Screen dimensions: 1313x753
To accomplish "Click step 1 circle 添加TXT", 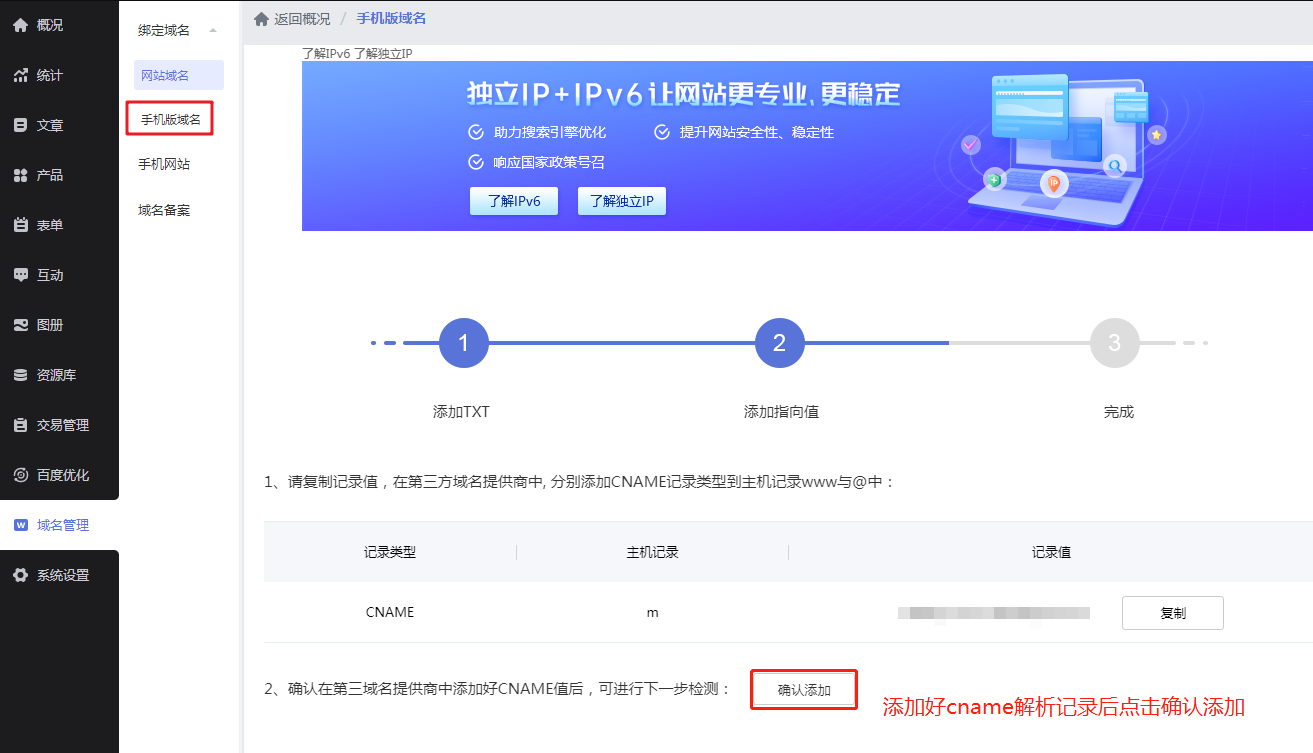I will coord(463,343).
